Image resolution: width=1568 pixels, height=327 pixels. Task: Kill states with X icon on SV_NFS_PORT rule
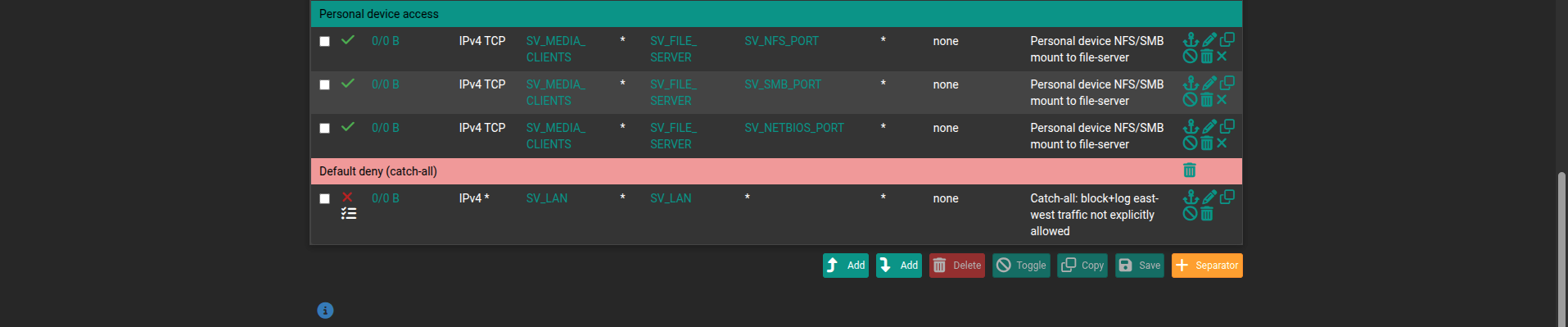1222,56
